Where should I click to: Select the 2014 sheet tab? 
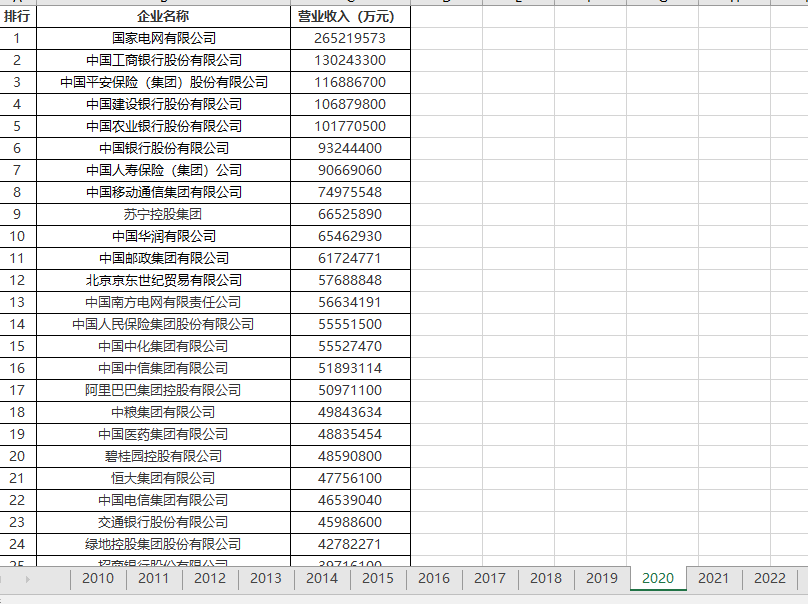pos(322,578)
